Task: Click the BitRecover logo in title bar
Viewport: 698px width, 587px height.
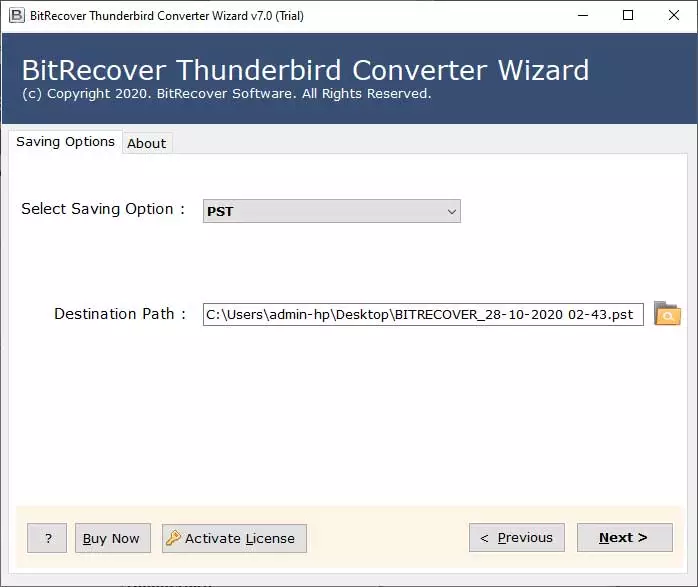Action: coord(16,15)
